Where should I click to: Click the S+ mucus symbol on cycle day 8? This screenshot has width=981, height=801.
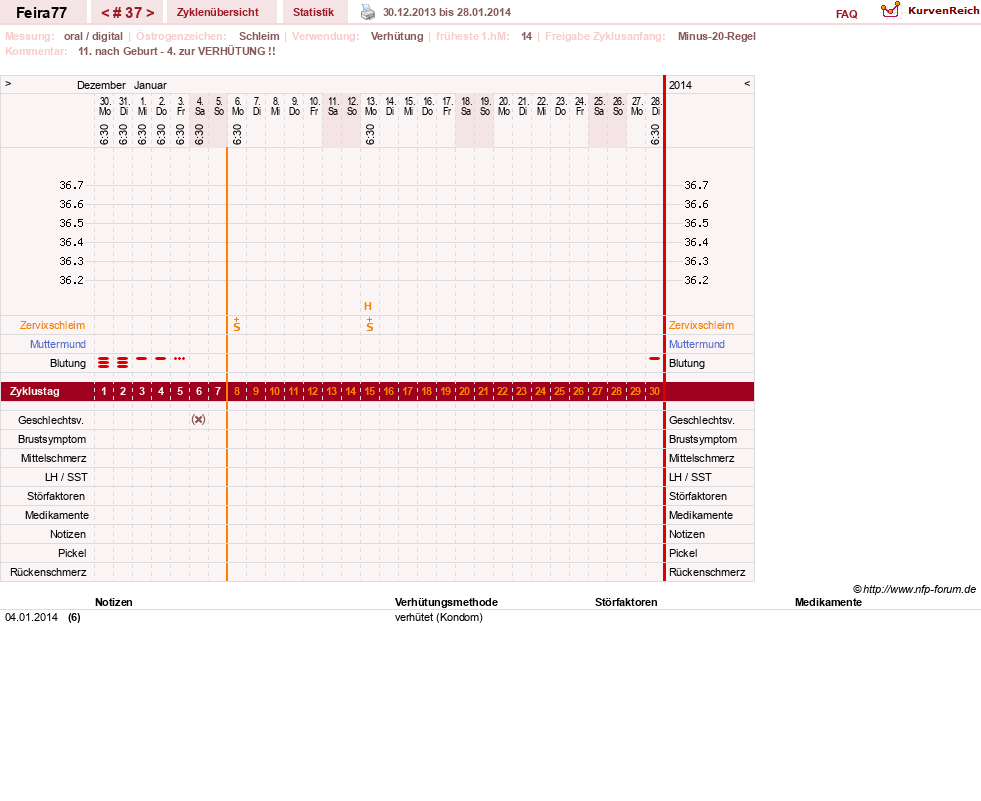point(236,324)
